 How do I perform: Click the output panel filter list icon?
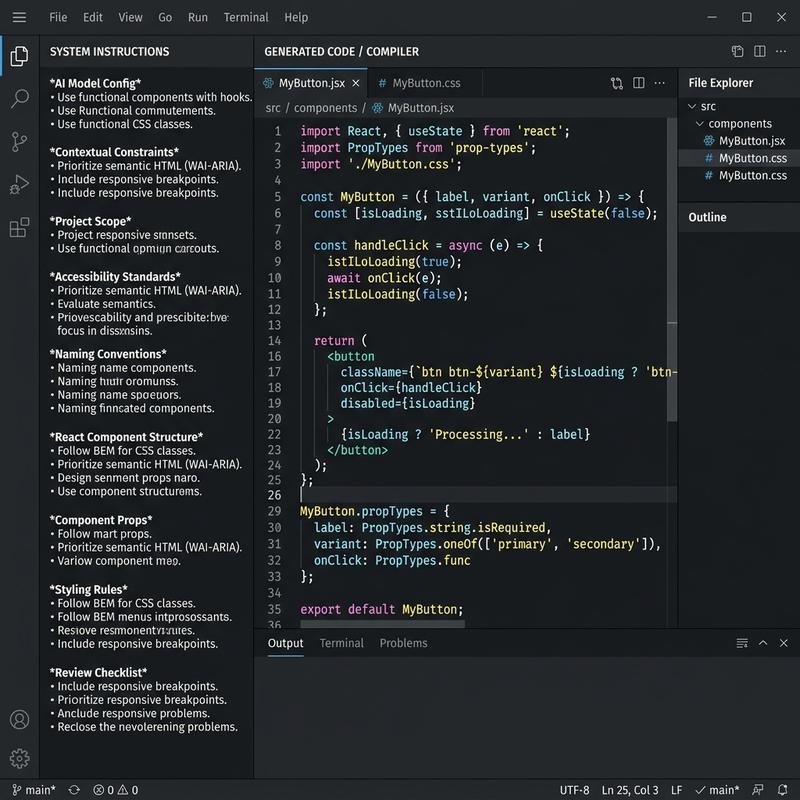click(x=742, y=643)
